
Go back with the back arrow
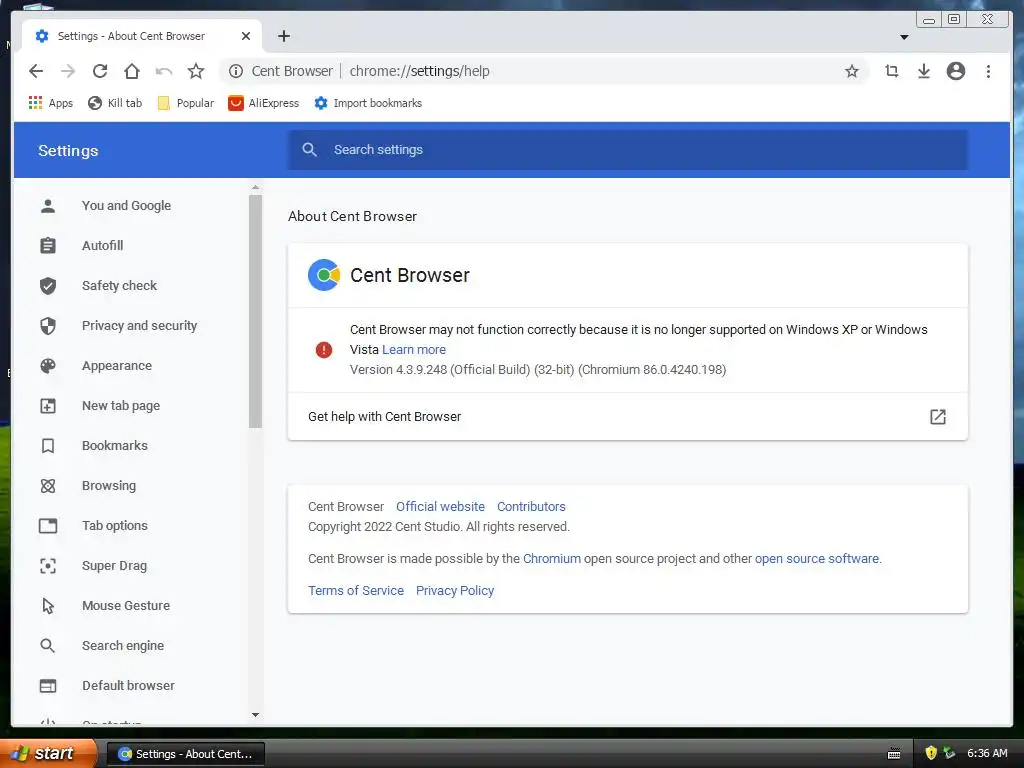pos(36,71)
